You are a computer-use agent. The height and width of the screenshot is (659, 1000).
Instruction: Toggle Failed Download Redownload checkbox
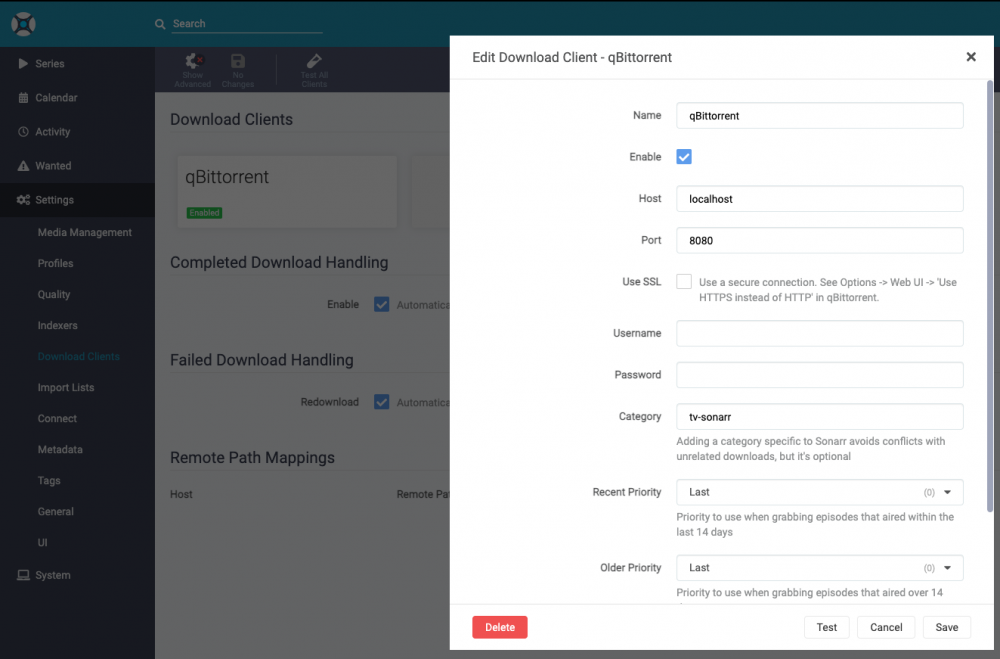(x=381, y=402)
